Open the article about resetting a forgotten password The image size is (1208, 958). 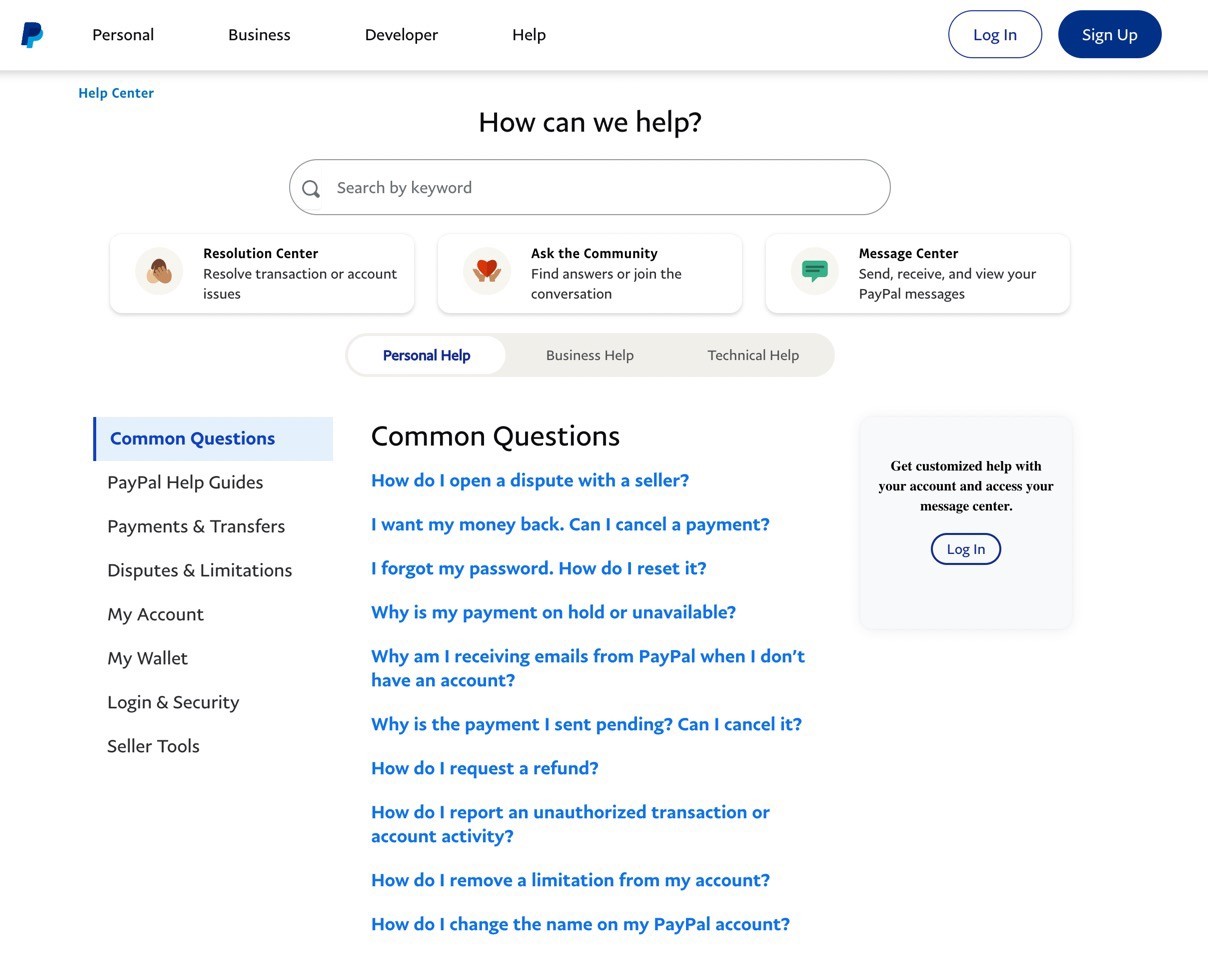[x=538, y=568]
